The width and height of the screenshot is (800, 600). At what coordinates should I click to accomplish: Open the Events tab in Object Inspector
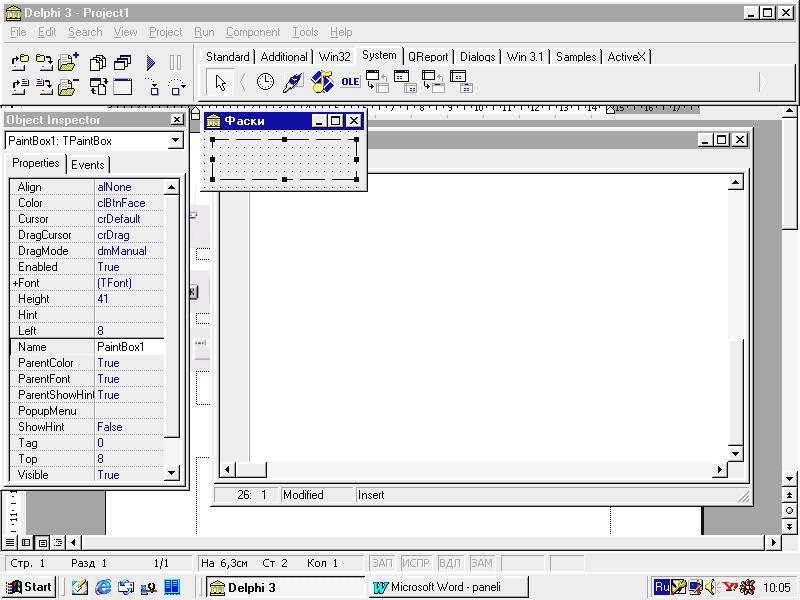coord(88,165)
